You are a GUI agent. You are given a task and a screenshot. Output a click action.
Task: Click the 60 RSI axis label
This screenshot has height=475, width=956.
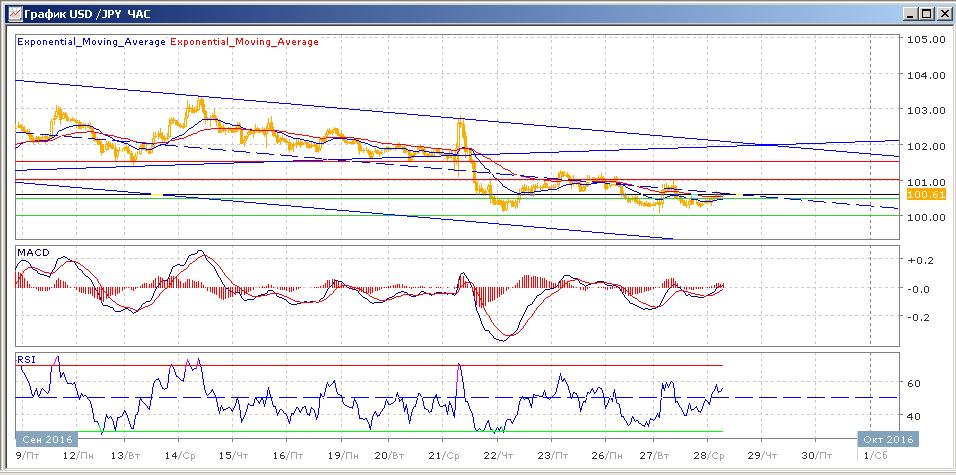tap(914, 384)
